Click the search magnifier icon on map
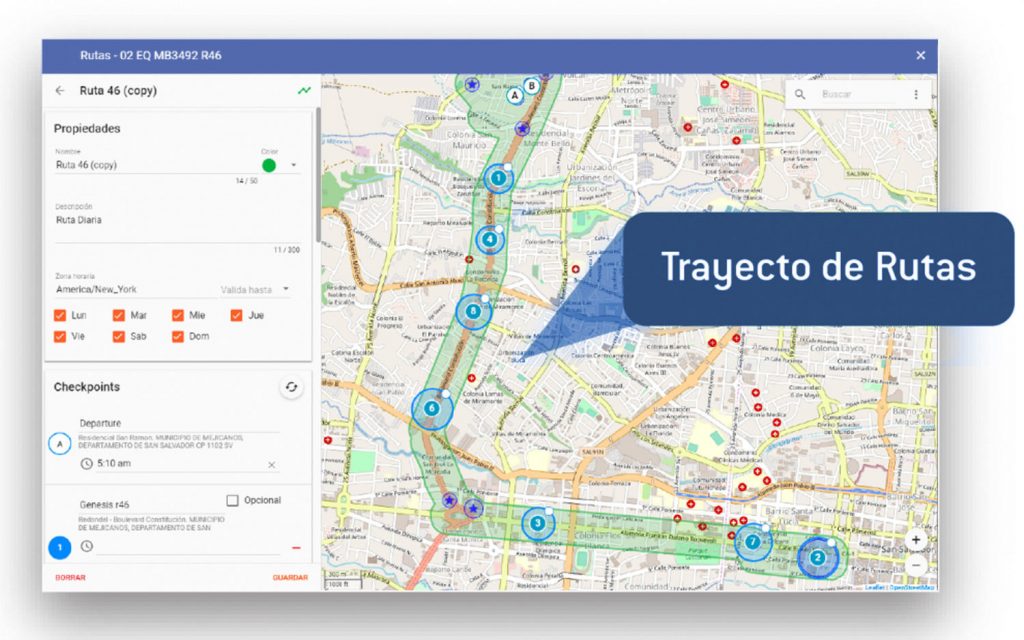This screenshot has height=640, width=1024. click(x=801, y=94)
